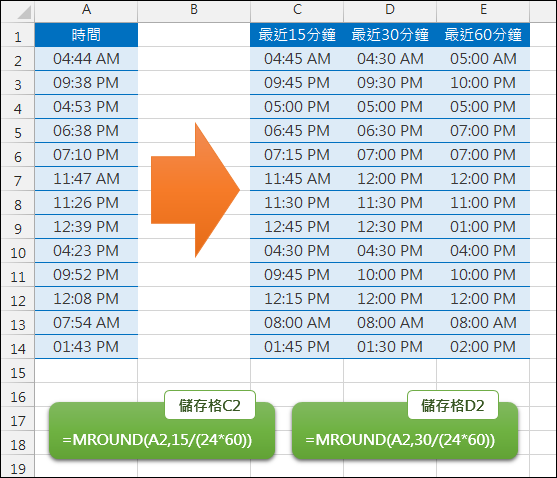This screenshot has width=557, height=478.
Task: Select cell with 01:45 PM
Action: [x=297, y=347]
